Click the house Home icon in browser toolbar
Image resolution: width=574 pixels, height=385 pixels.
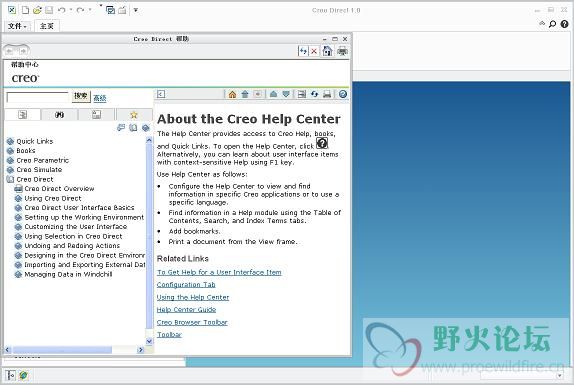point(327,51)
